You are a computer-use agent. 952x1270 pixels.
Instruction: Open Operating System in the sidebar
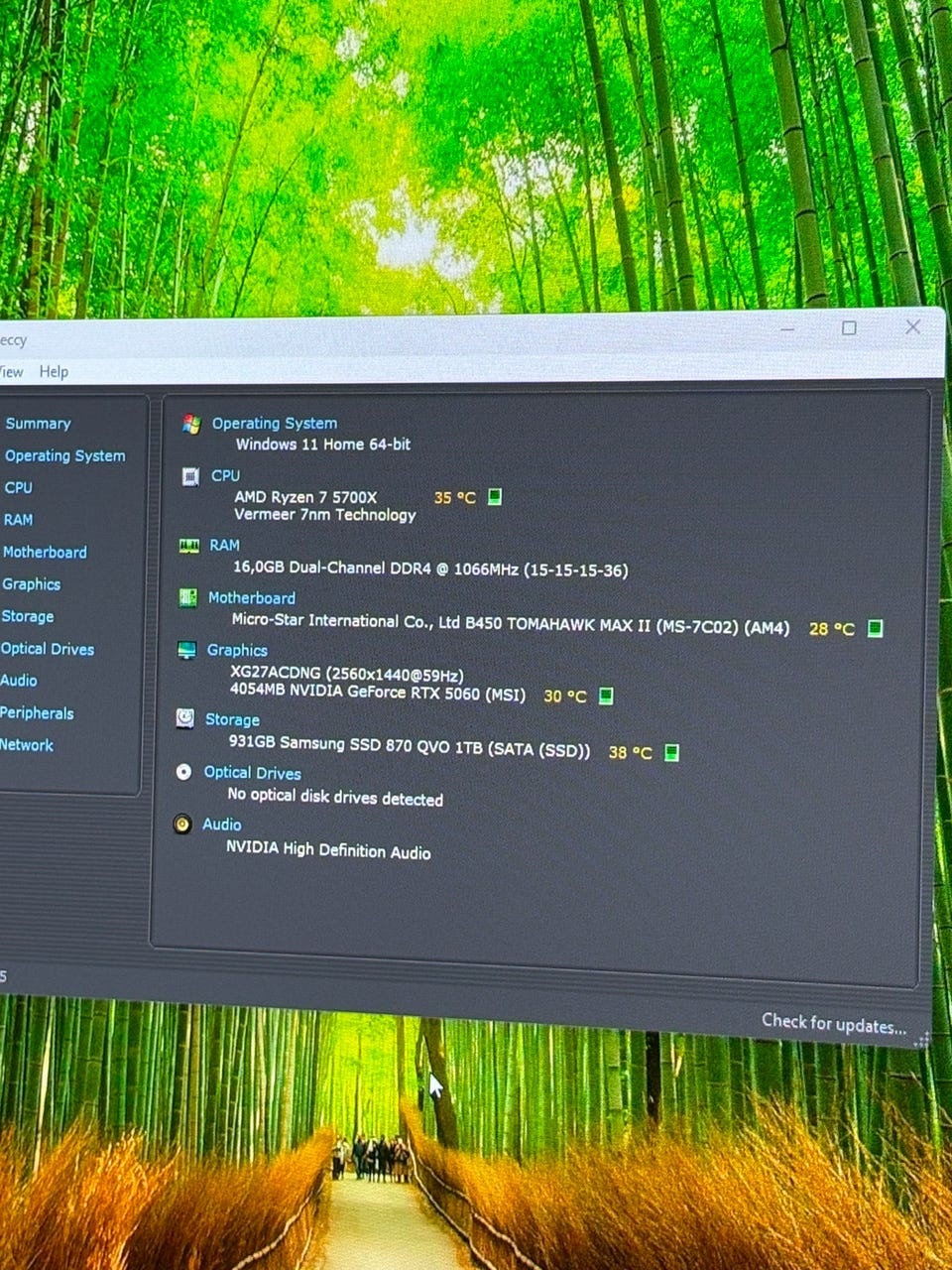tap(65, 455)
